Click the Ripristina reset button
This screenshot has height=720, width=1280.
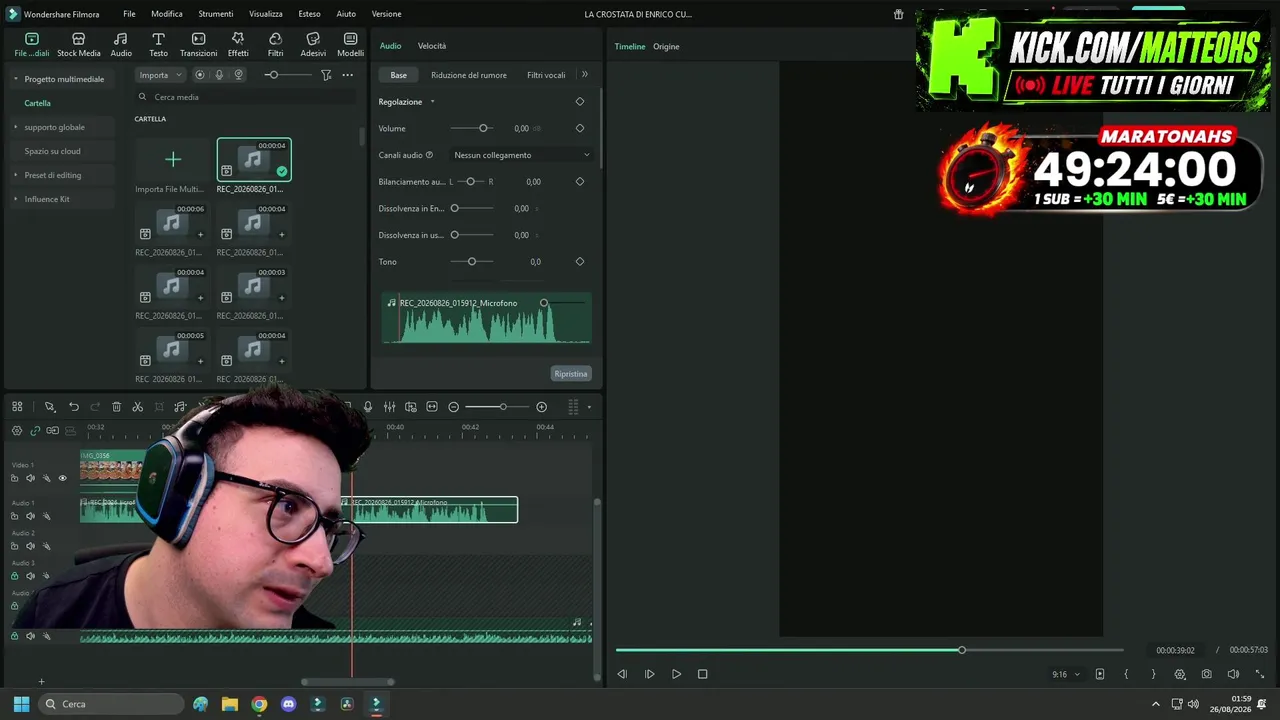click(571, 374)
